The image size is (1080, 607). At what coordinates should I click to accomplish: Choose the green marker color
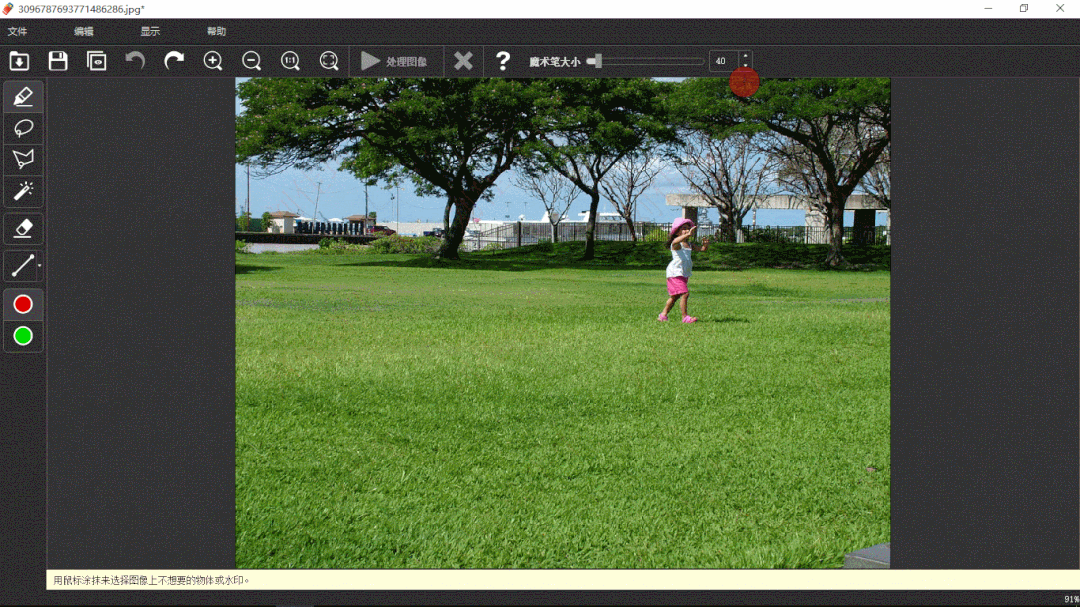tap(23, 336)
